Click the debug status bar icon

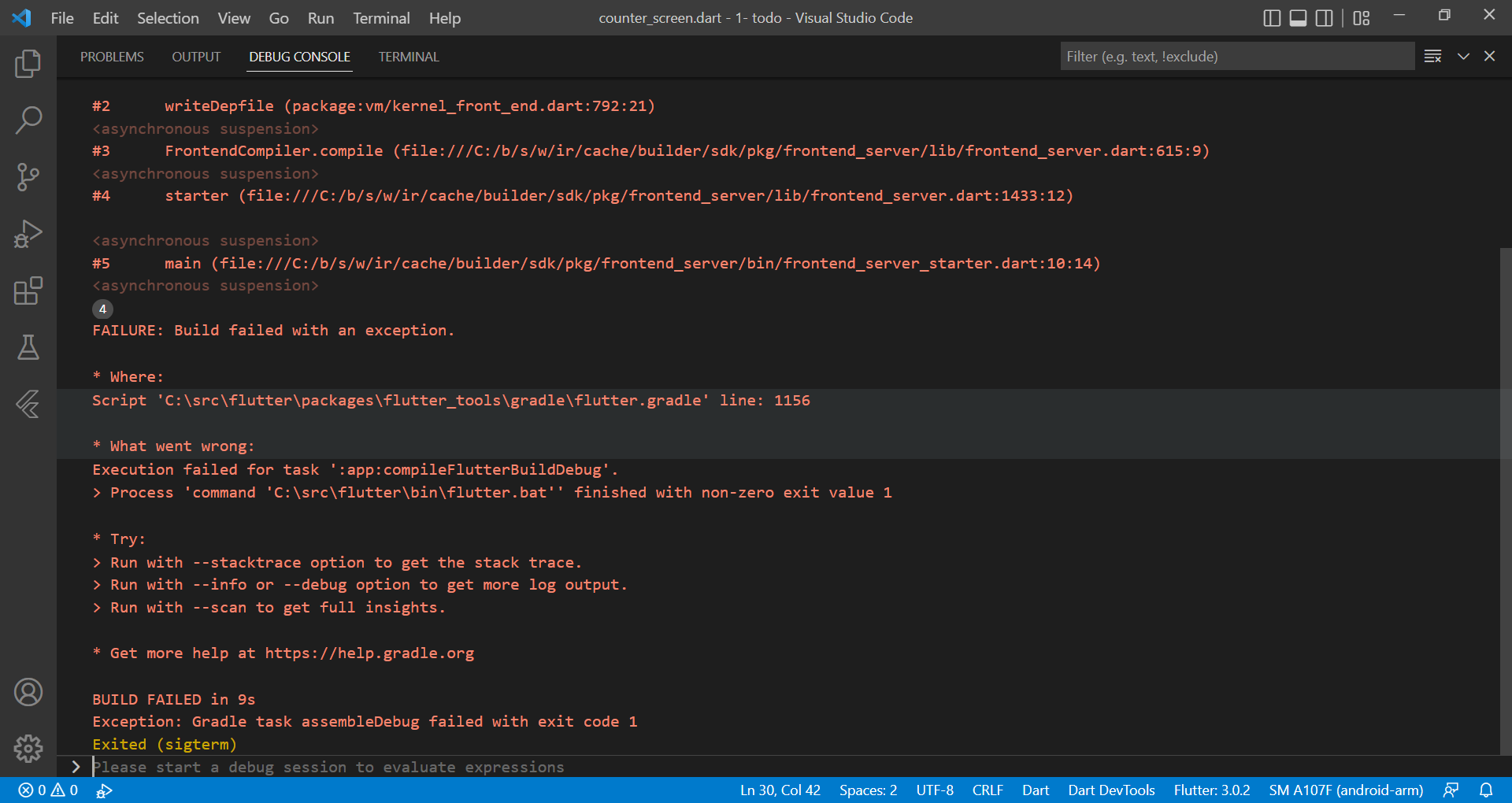(104, 790)
